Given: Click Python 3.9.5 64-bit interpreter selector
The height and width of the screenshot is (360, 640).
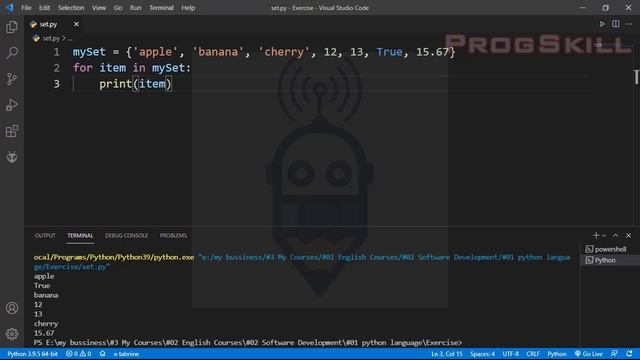Looking at the screenshot, I should (x=32, y=354).
